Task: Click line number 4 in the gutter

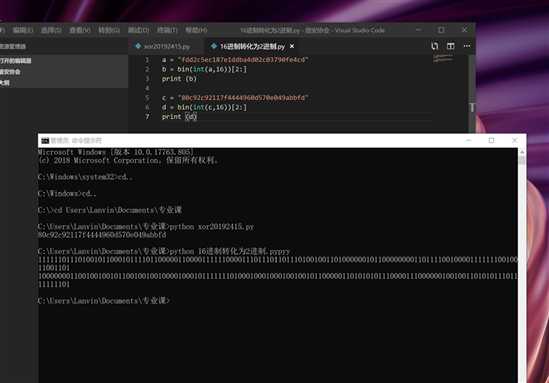Action: tap(147, 88)
